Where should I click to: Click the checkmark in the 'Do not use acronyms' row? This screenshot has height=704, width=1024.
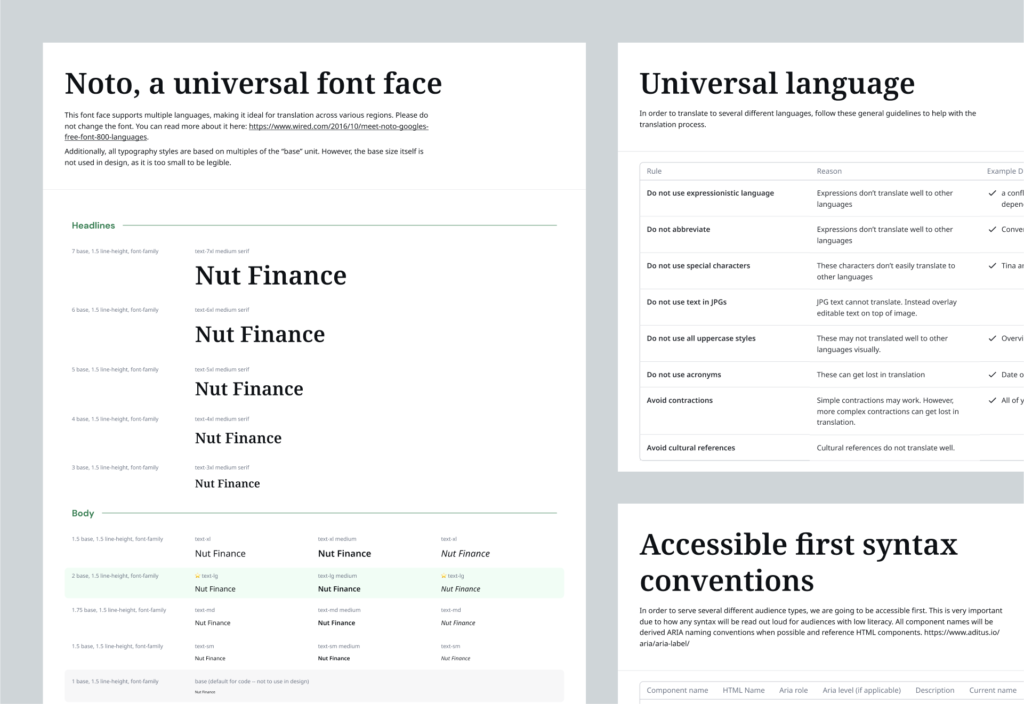tap(992, 375)
